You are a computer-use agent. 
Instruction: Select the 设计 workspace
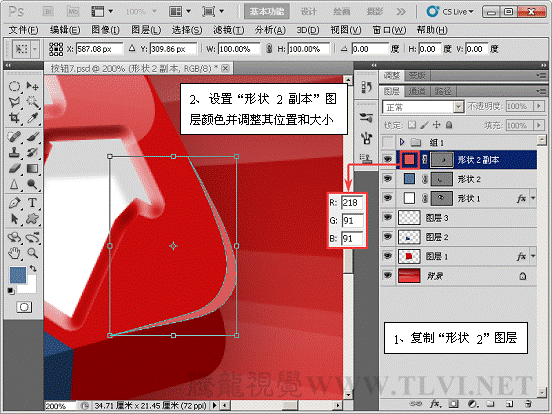click(308, 12)
